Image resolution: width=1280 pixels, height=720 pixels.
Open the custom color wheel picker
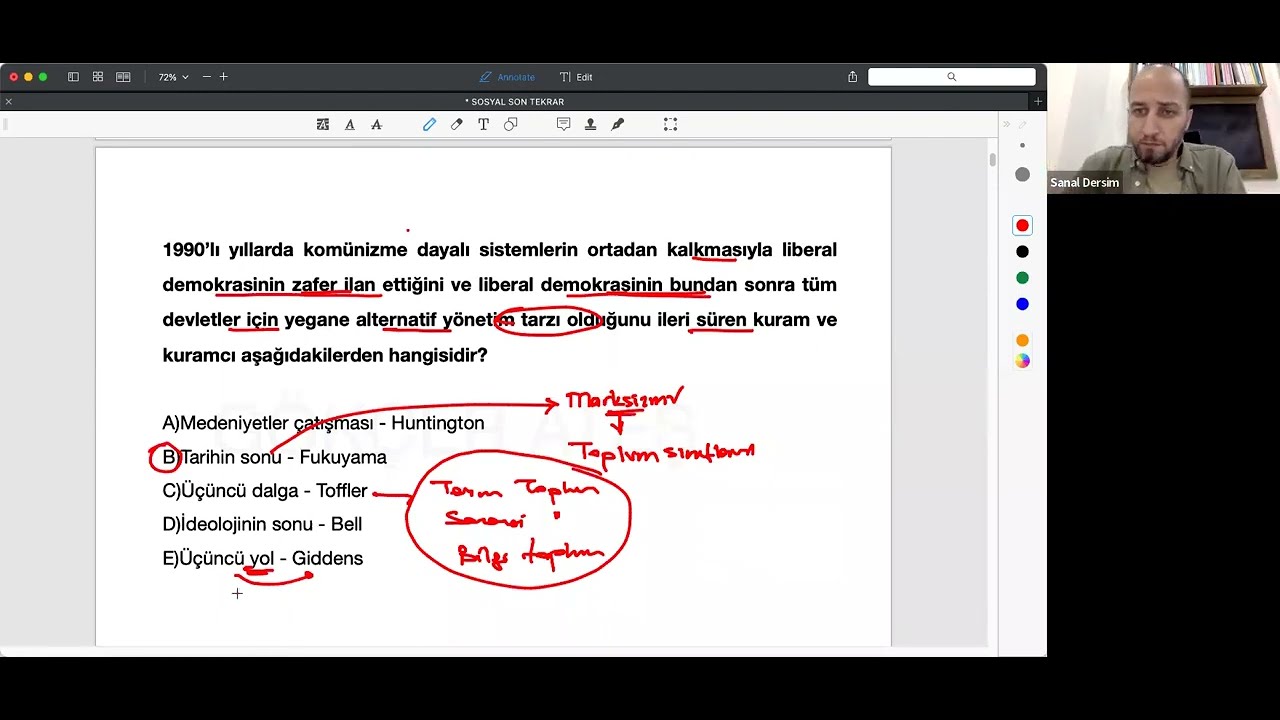tap(1022, 361)
